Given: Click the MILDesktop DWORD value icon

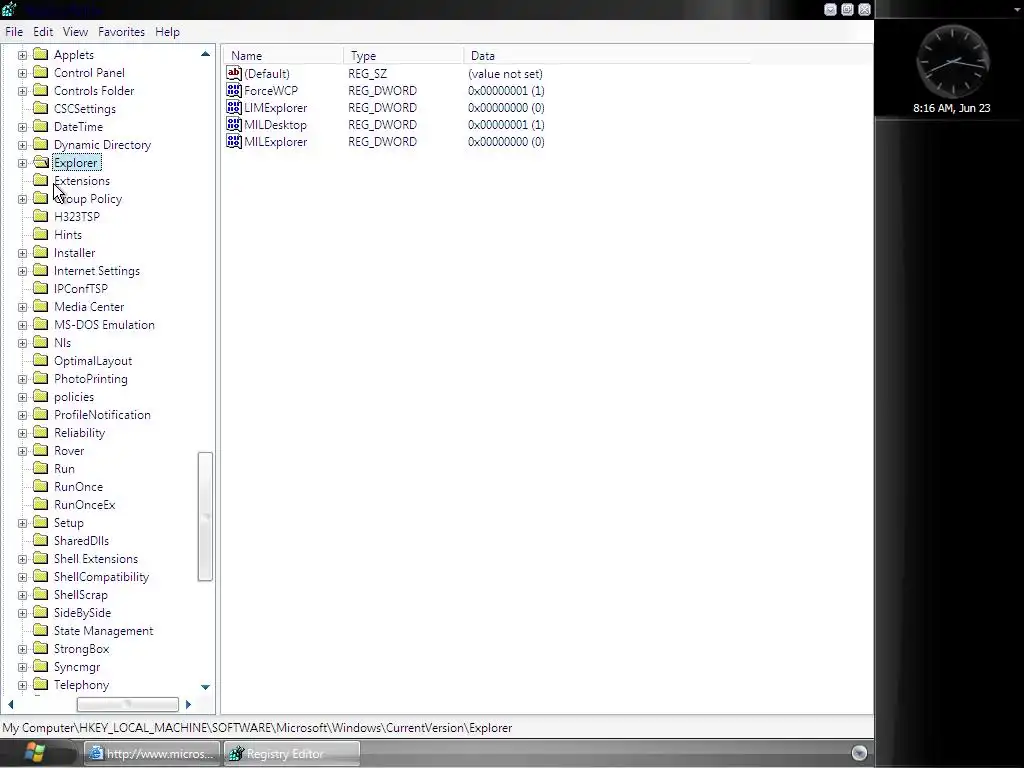Looking at the screenshot, I should [234, 124].
